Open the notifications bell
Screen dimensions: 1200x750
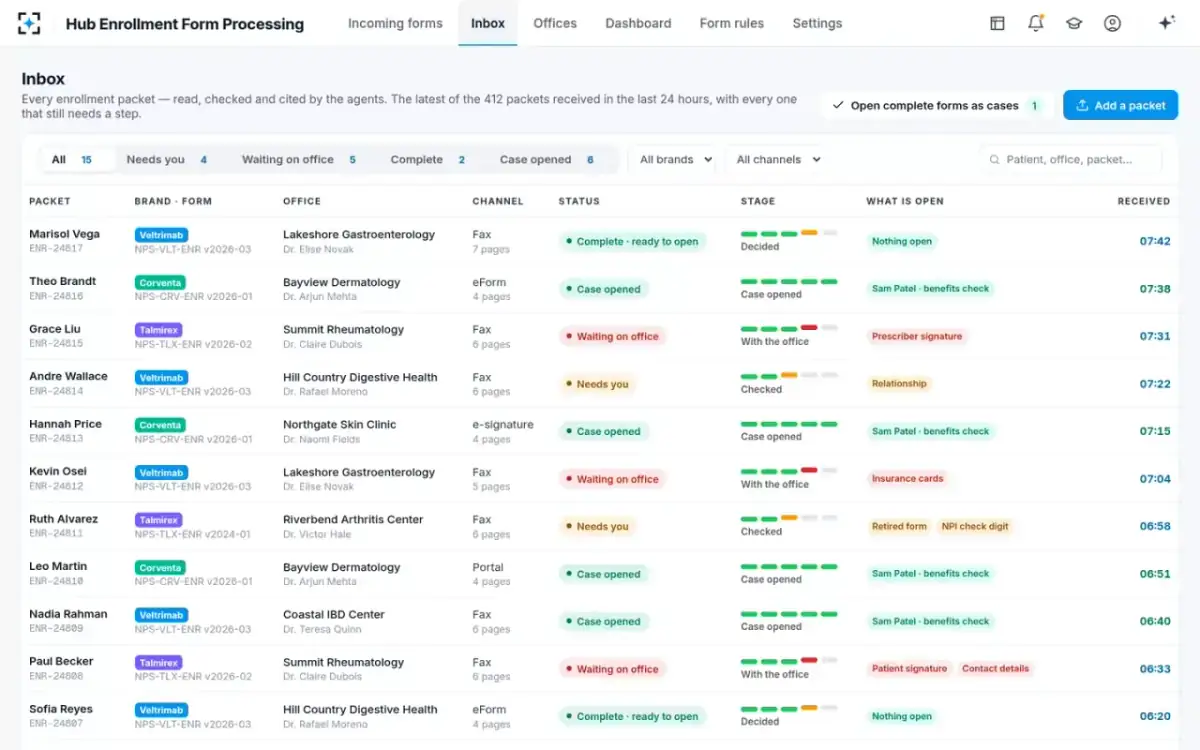coord(1036,23)
